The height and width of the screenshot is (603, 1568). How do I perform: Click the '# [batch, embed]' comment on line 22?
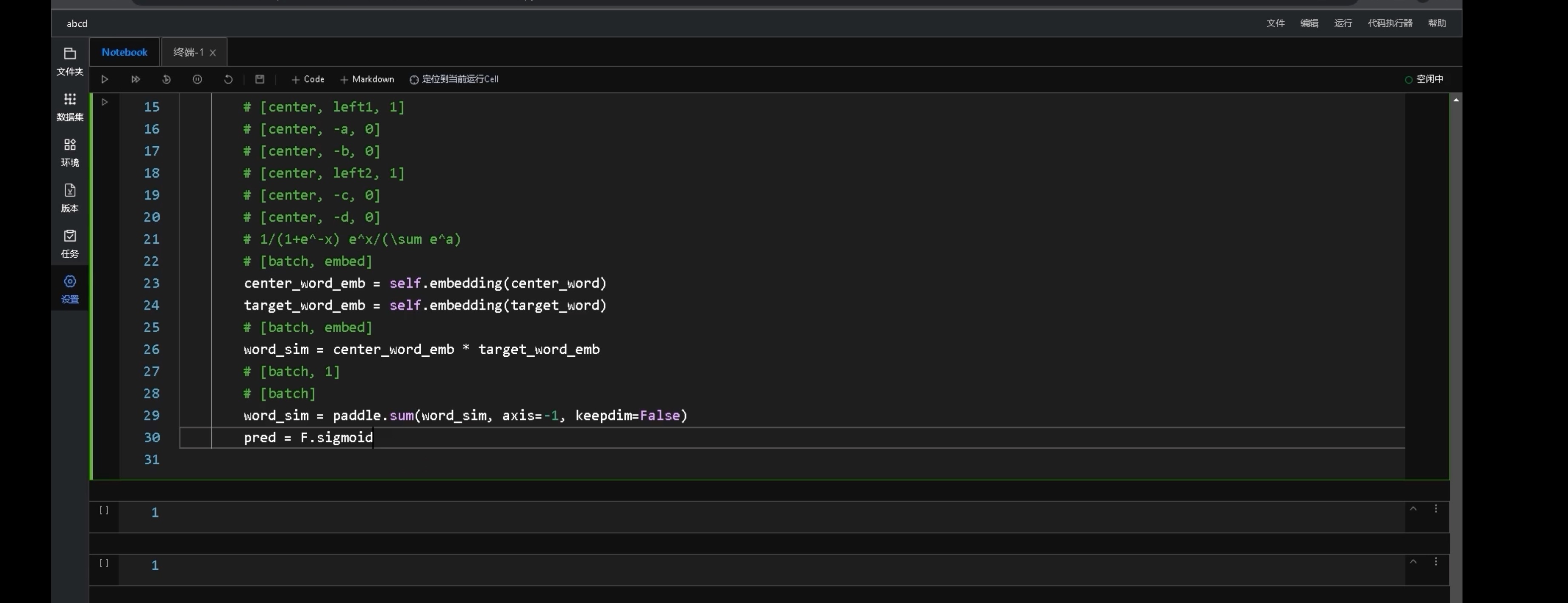coord(308,261)
